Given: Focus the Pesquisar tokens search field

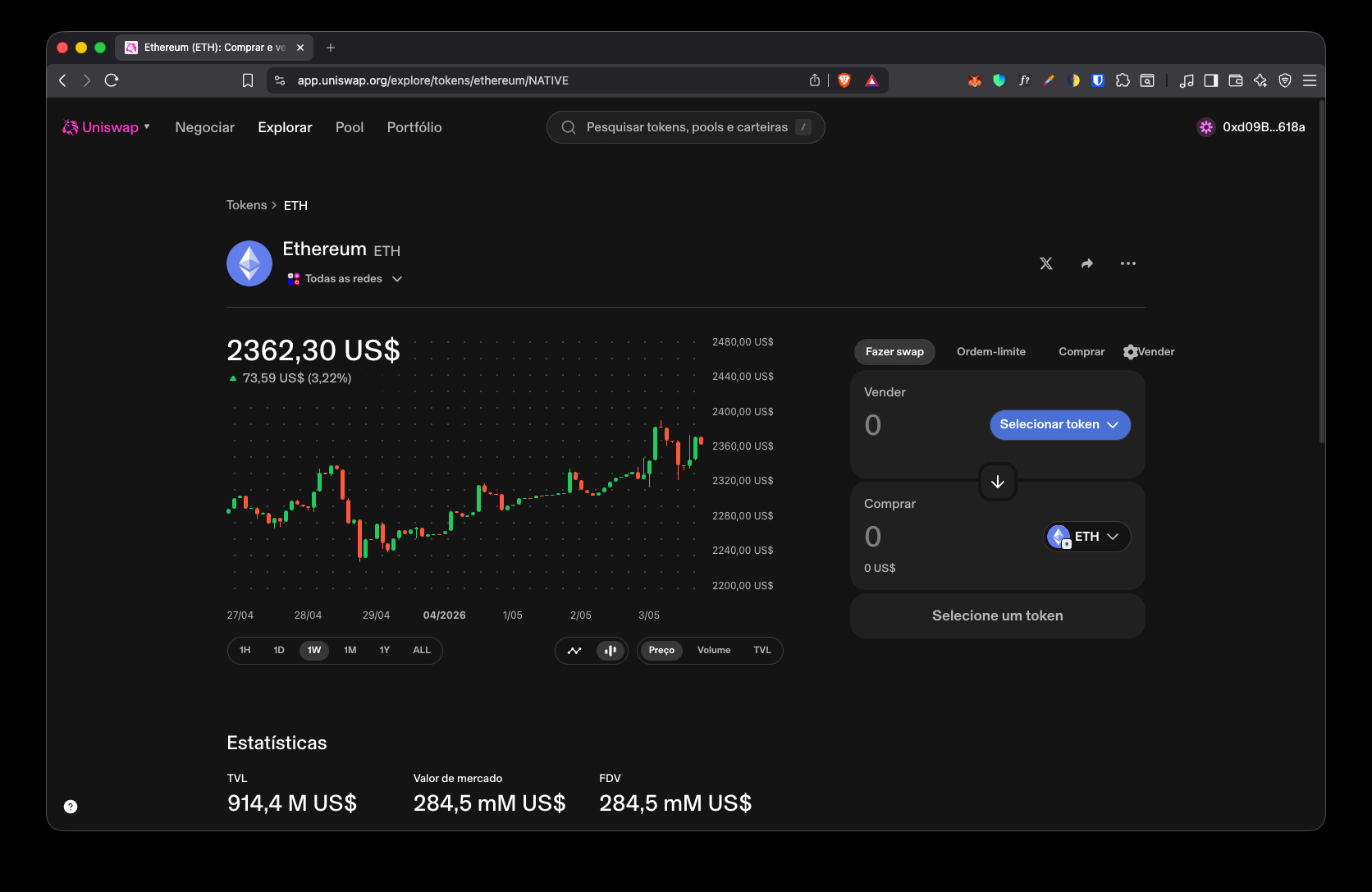Looking at the screenshot, I should click(x=686, y=127).
